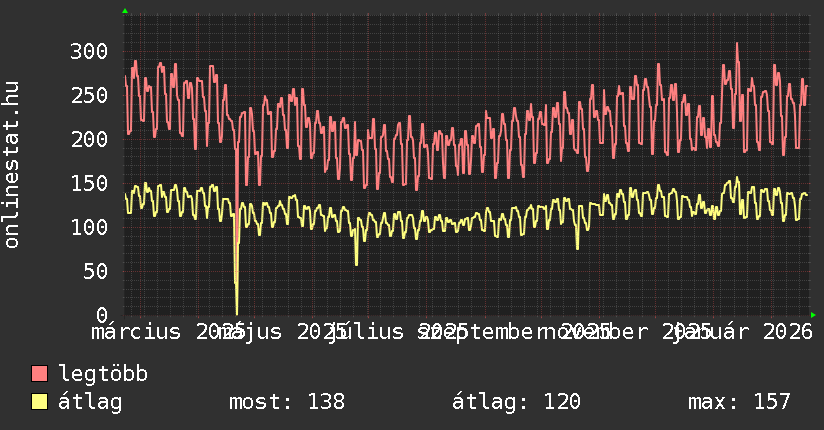824x430 pixels.
Task: Click the green arrow ending the x-axis
Action: (x=811, y=314)
